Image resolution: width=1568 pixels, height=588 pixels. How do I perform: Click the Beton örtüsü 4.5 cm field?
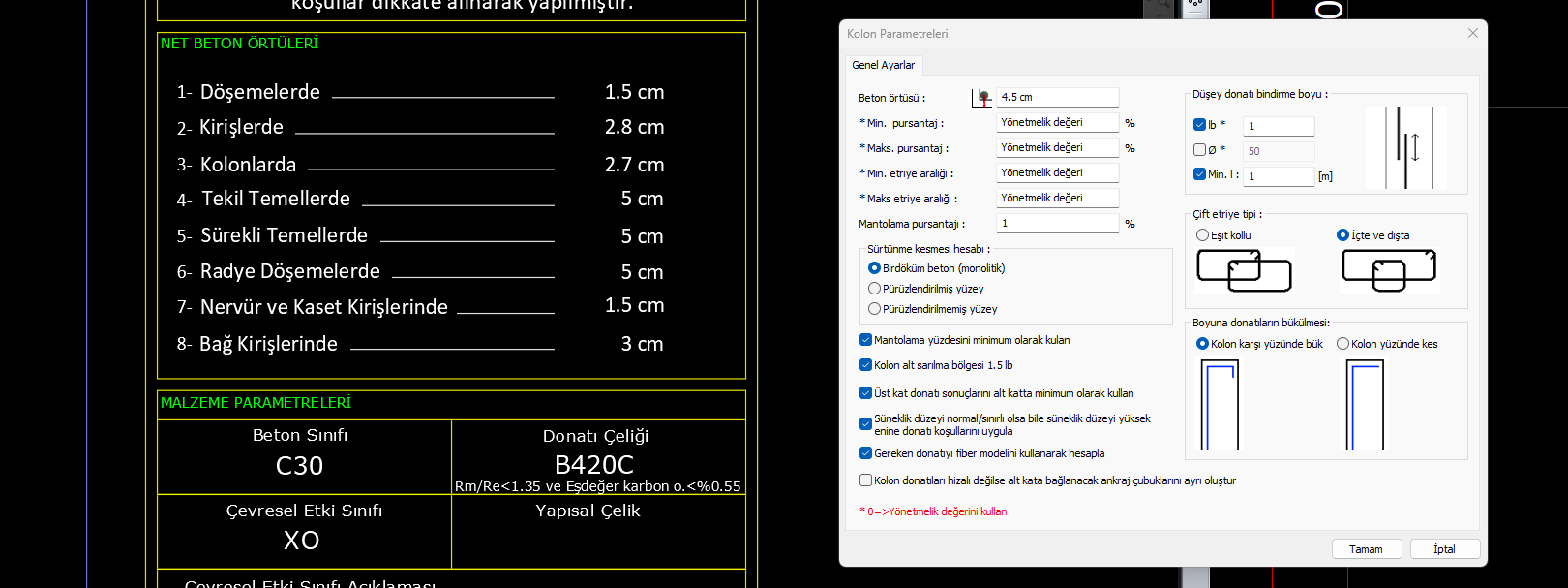click(1057, 97)
